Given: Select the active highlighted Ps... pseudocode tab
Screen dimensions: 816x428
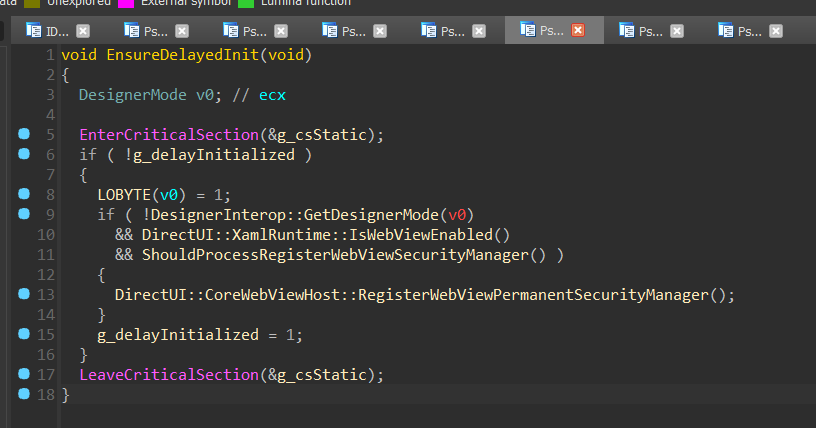Looking at the screenshot, I should (x=552, y=31).
